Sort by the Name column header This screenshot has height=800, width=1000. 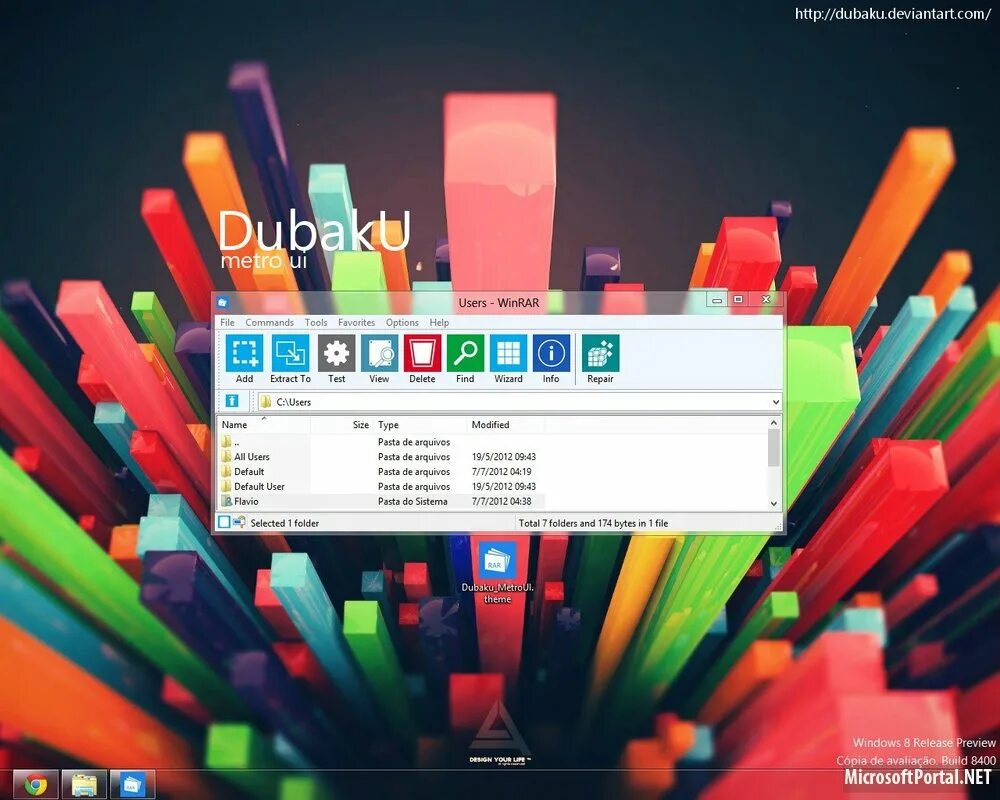pyautogui.click(x=265, y=425)
